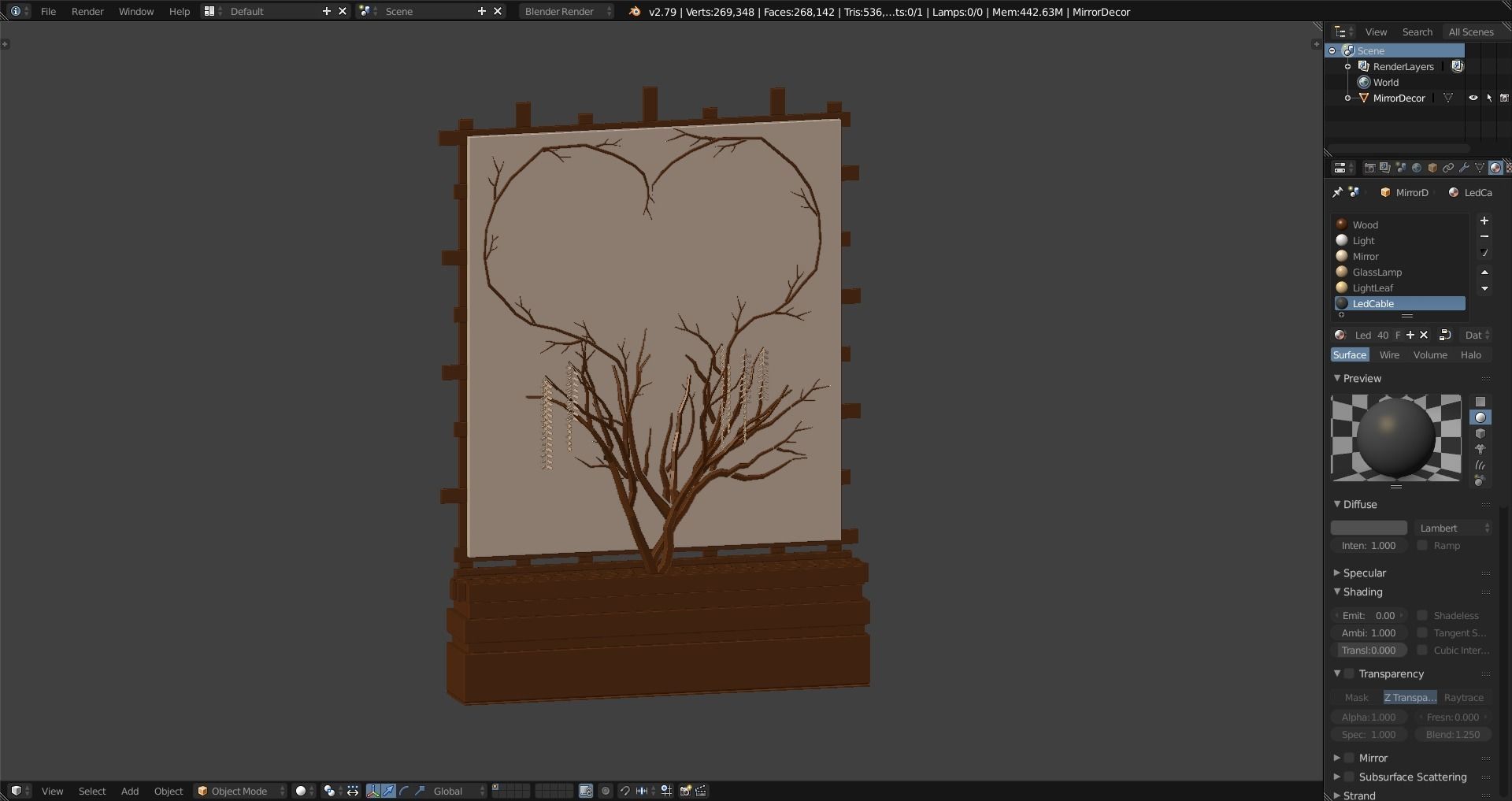Select the monkey preview type
Viewport: 1512px width, 801px height.
pos(1480,449)
